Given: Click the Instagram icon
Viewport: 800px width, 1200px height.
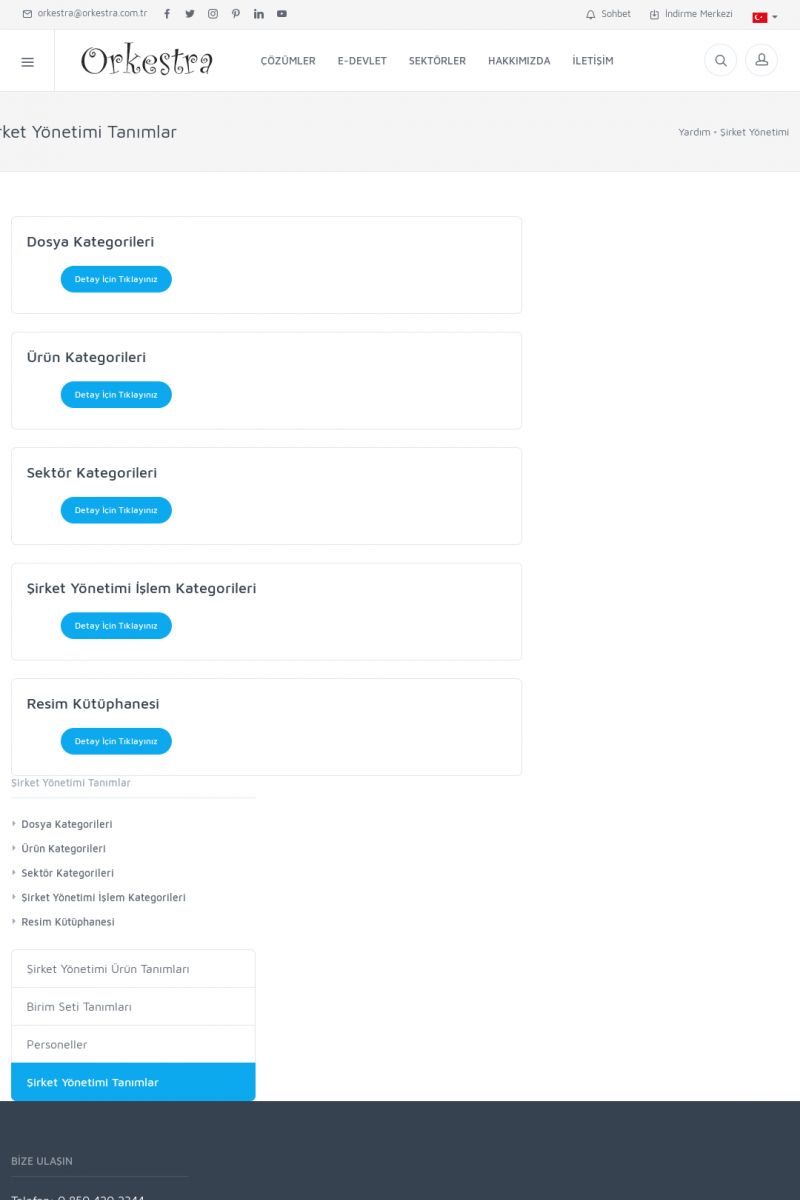Looking at the screenshot, I should (213, 14).
